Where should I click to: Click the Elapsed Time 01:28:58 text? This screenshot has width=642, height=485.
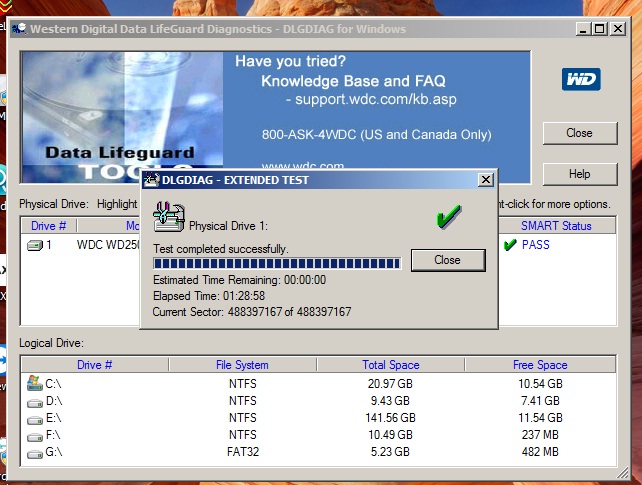pyautogui.click(x=209, y=296)
